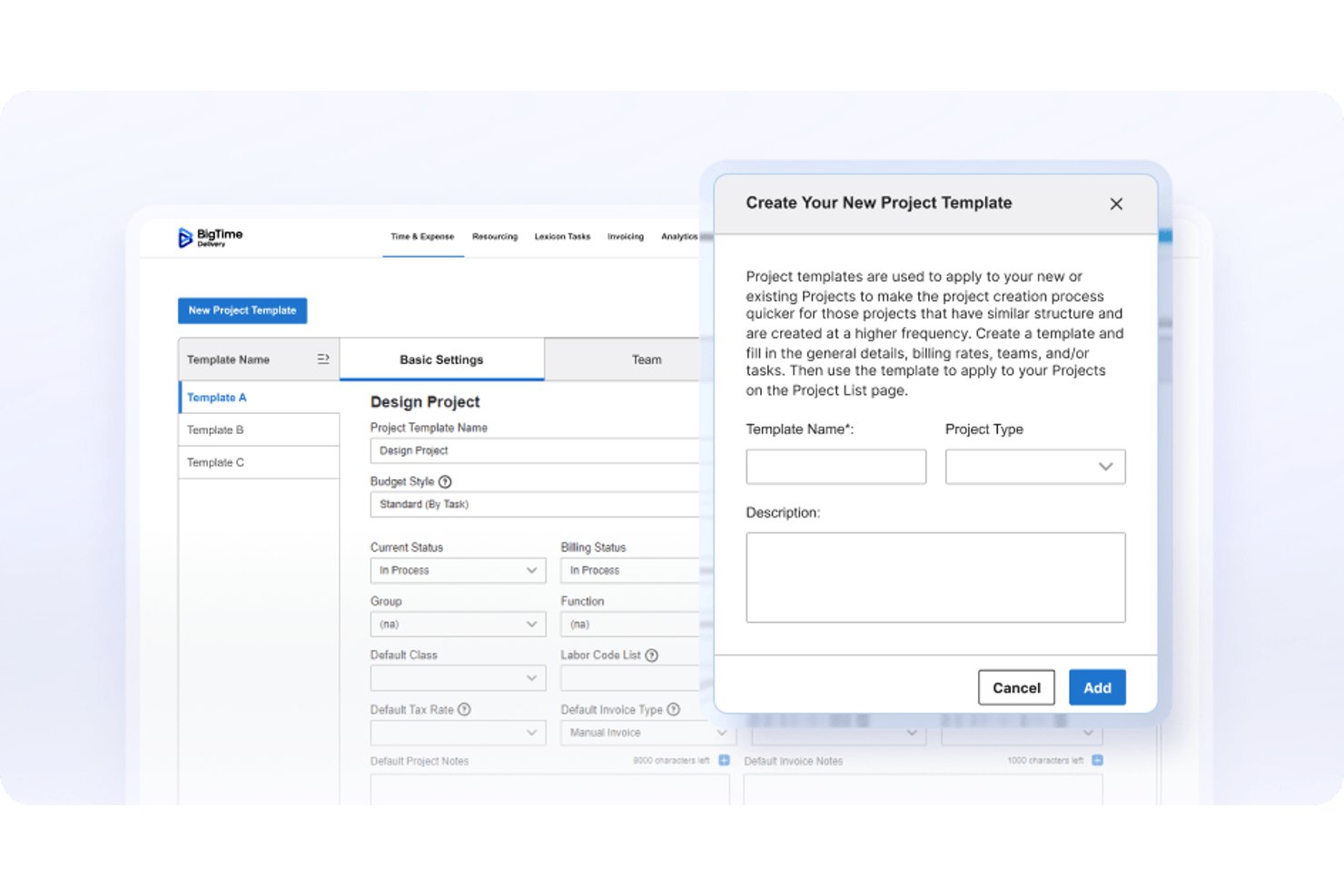
Task: Open the Default Class dropdown
Action: click(458, 678)
